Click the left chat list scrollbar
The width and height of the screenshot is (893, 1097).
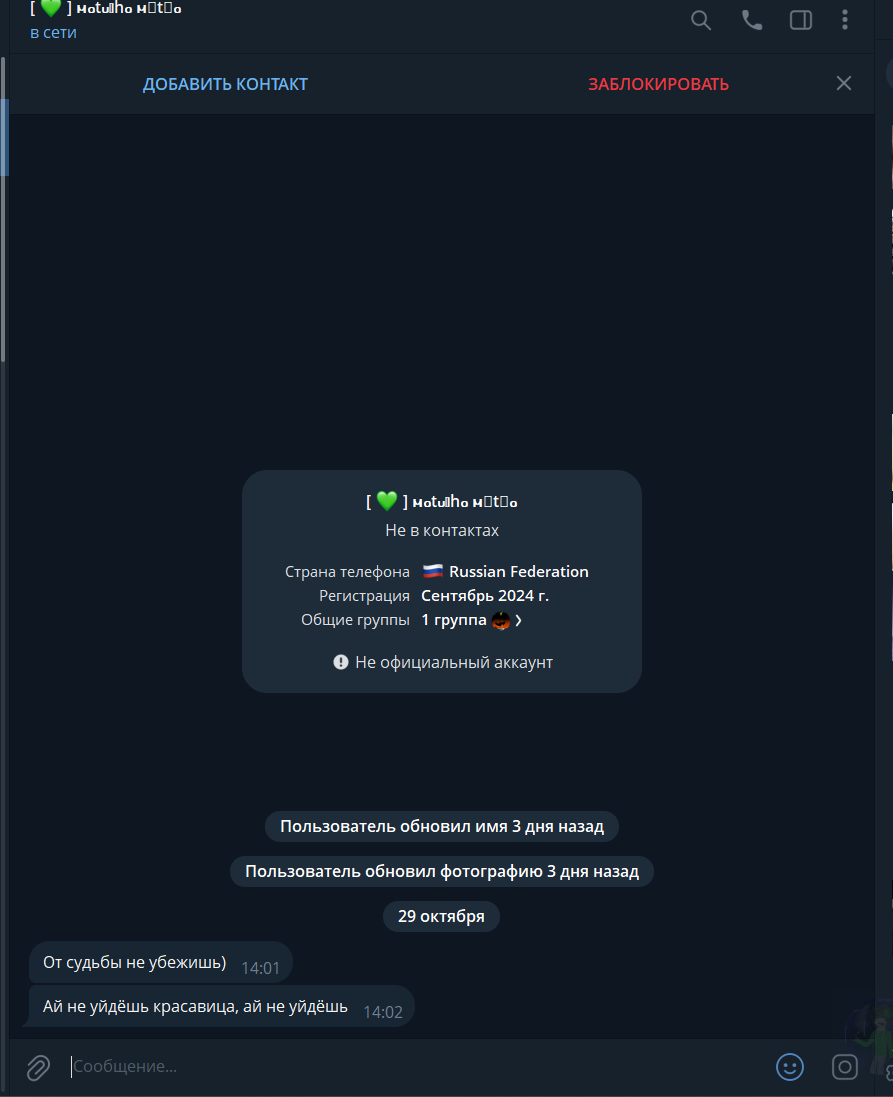3,210
